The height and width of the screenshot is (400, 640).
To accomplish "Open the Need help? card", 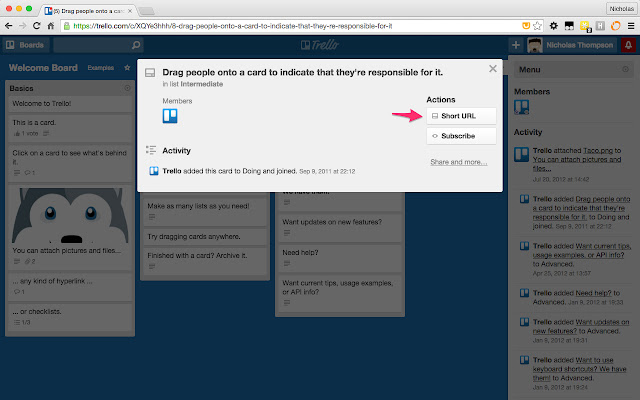I will pyautogui.click(x=340, y=257).
